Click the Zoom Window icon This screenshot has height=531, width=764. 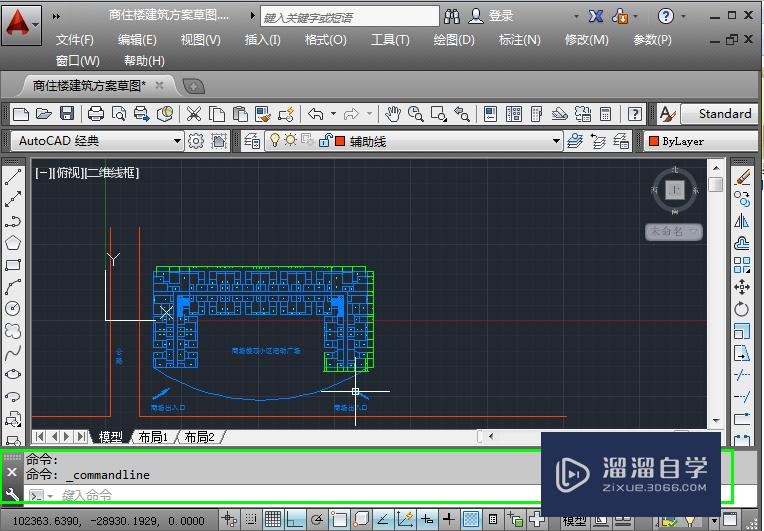coord(439,114)
